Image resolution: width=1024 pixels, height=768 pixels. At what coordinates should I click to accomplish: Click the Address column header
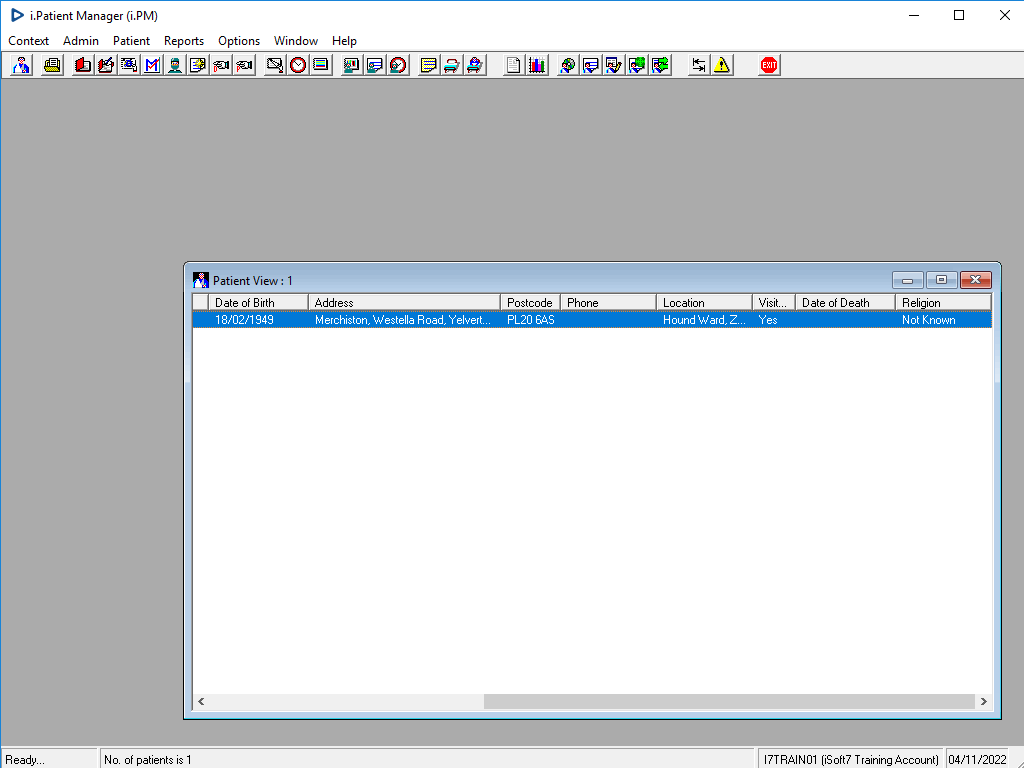tap(404, 302)
